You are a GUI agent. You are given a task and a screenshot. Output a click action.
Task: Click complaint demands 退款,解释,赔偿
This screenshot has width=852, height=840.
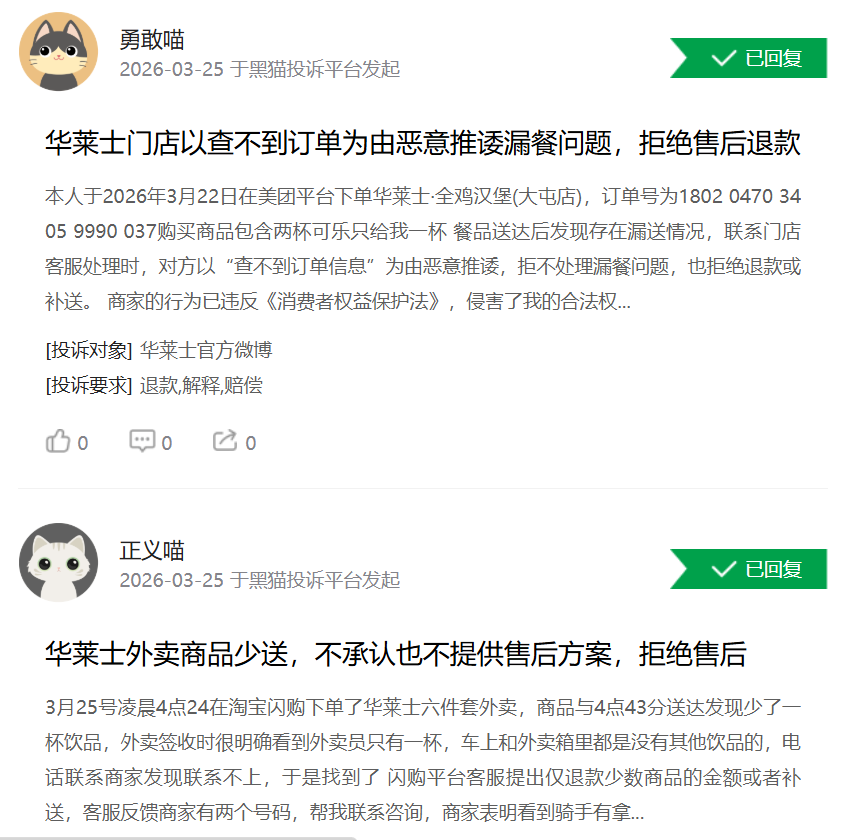click(201, 385)
